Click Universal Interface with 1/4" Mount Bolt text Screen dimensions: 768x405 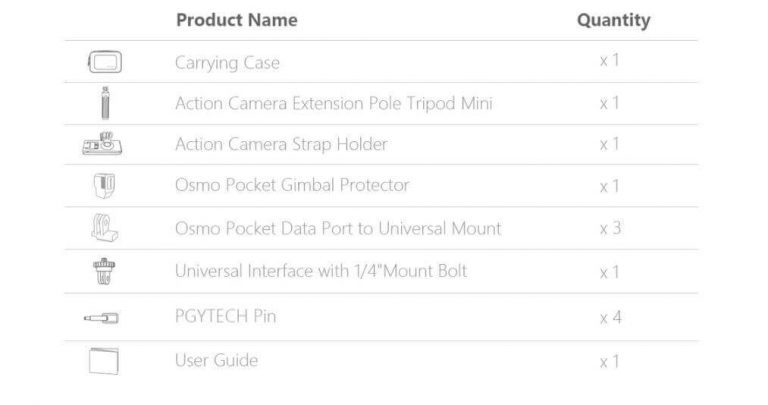(321, 271)
